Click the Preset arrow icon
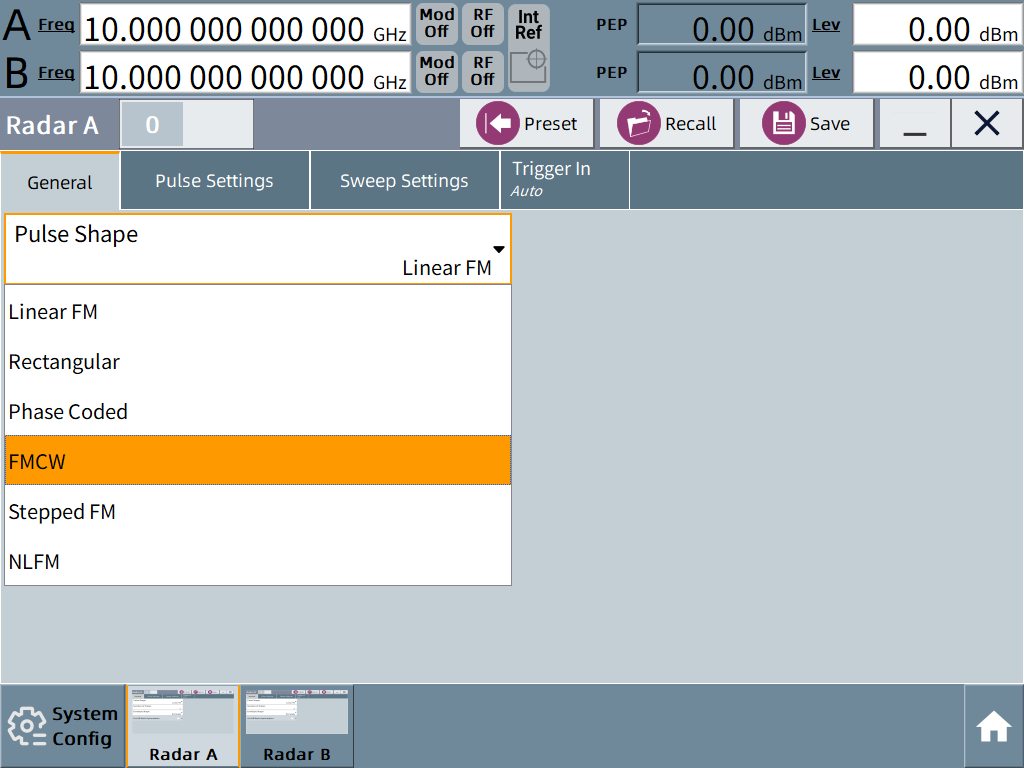Image resolution: width=1024 pixels, height=768 pixels. click(498, 123)
